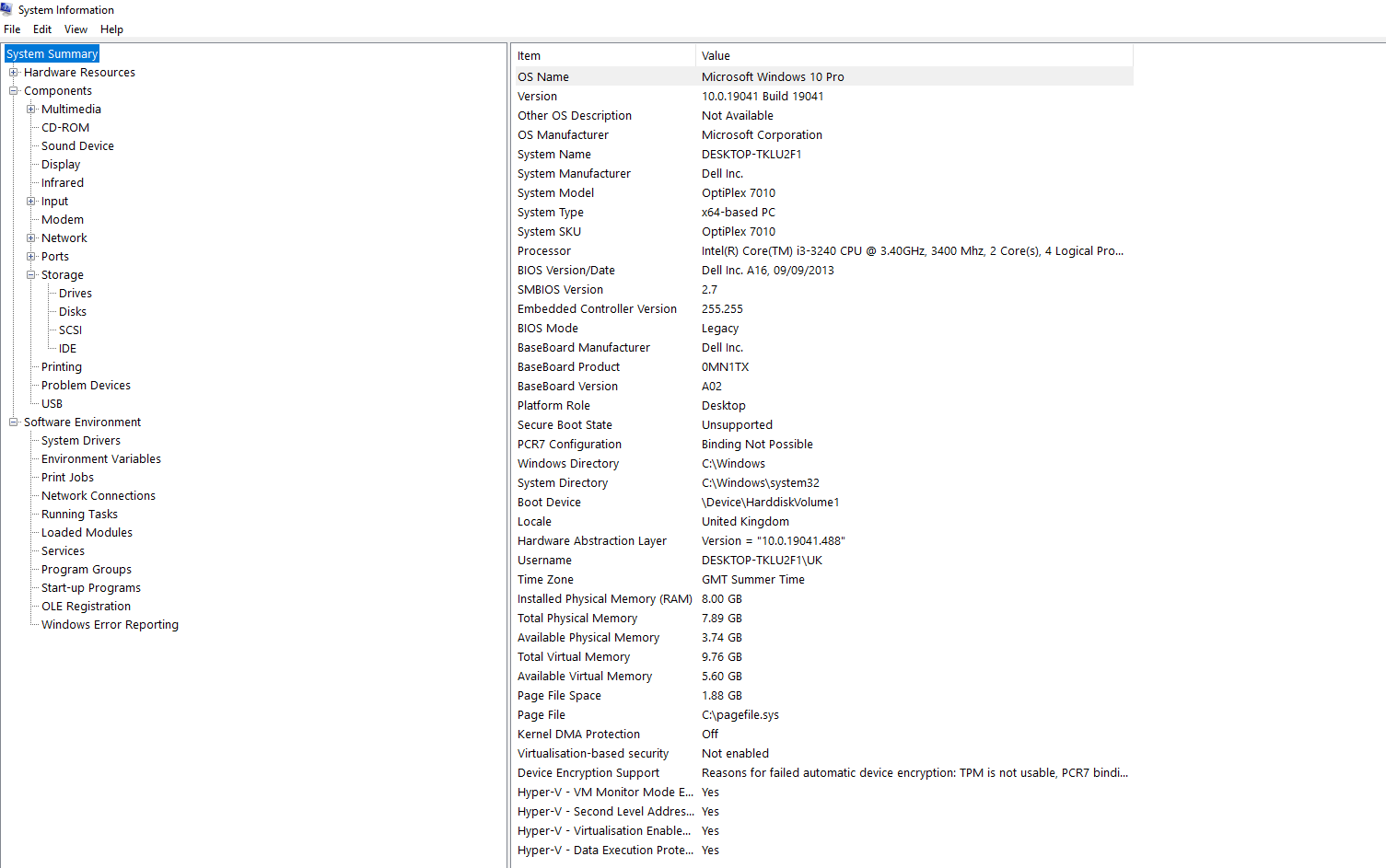Select IDE under Storage
Viewport: 1386px width, 868px height.
pos(67,349)
